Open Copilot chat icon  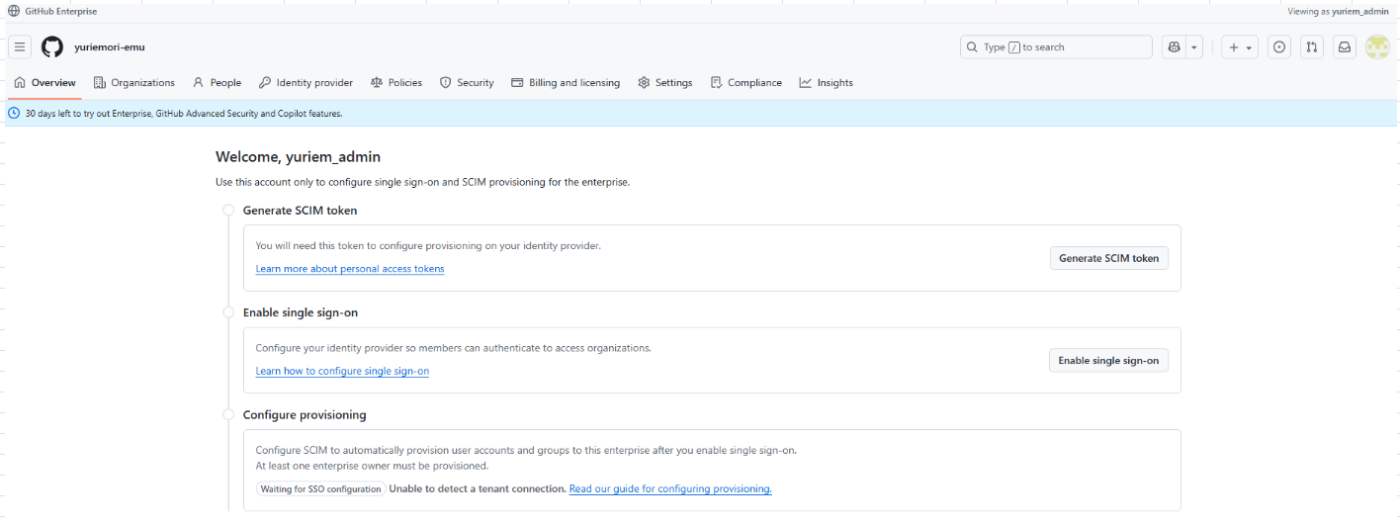click(x=1173, y=47)
